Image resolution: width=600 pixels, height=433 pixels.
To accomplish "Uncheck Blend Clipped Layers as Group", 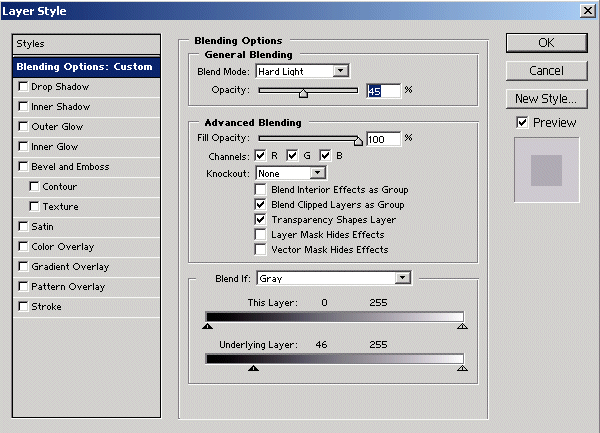I will [x=261, y=204].
